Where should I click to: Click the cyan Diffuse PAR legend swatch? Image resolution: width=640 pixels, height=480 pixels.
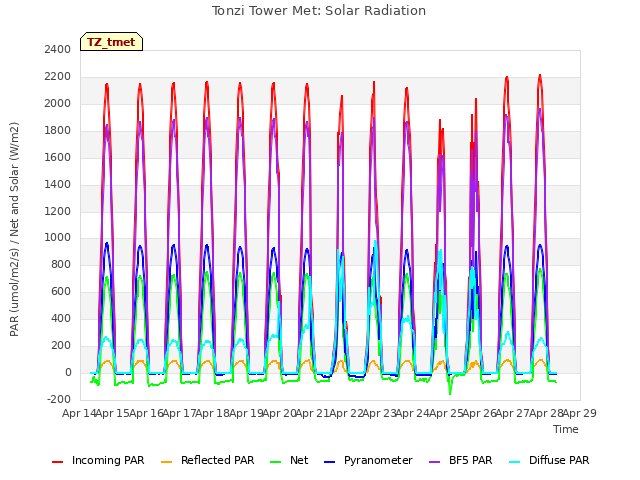pyautogui.click(x=515, y=462)
